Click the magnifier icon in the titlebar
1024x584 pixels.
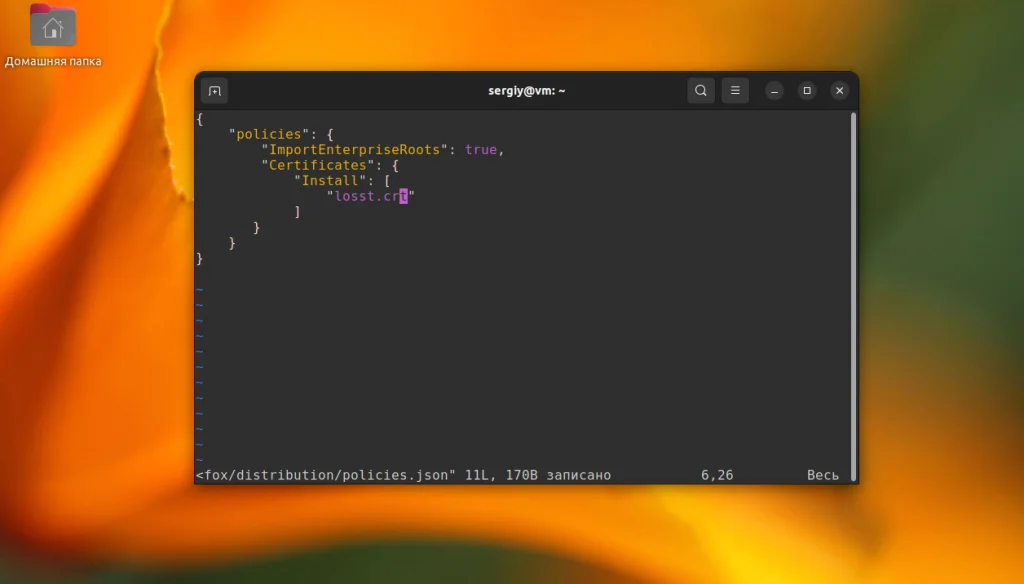coord(700,90)
